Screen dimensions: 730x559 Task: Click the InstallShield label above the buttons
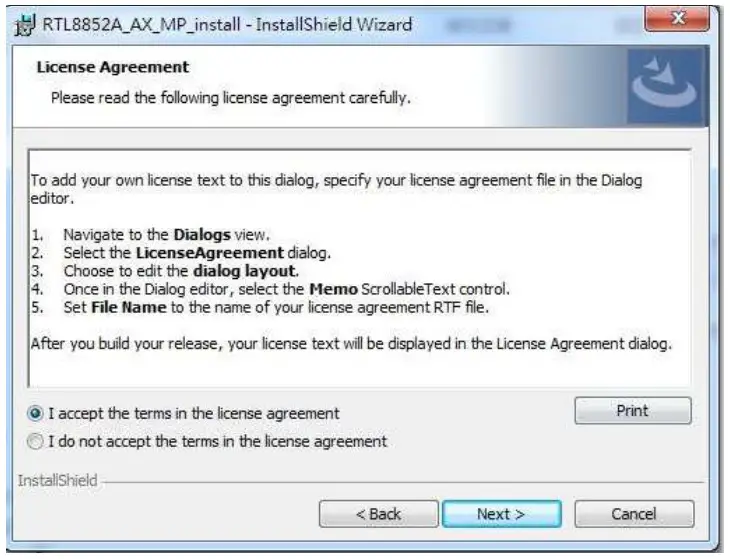[58, 481]
